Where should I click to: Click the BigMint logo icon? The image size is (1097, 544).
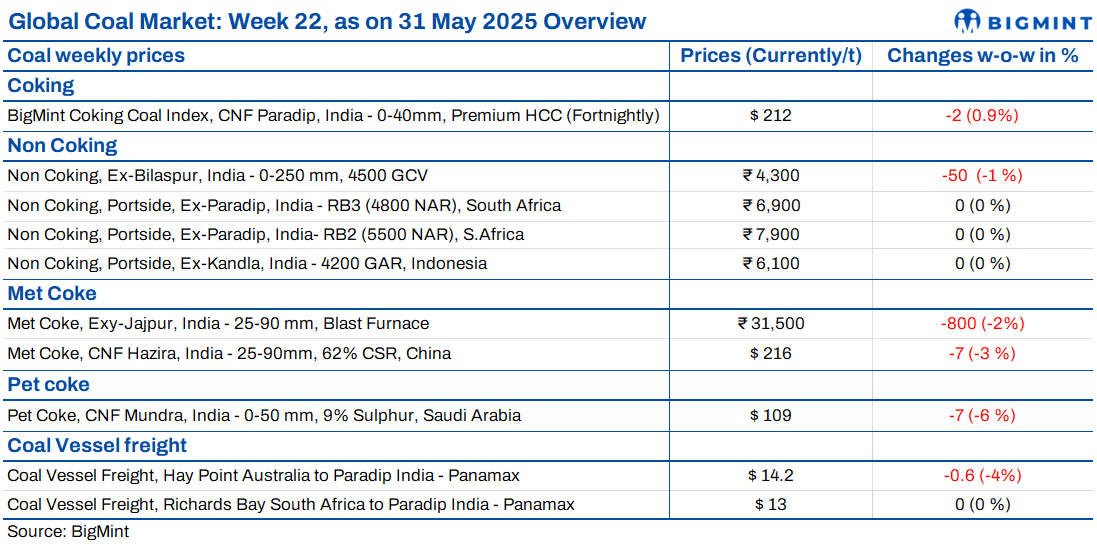(x=968, y=21)
